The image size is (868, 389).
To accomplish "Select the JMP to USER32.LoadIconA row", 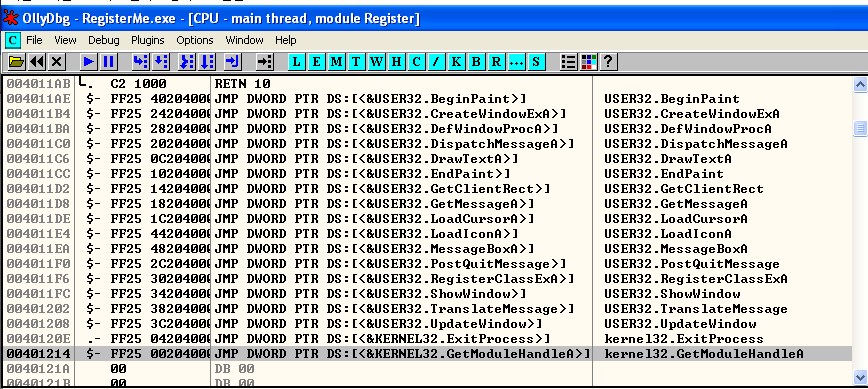I will point(427,234).
